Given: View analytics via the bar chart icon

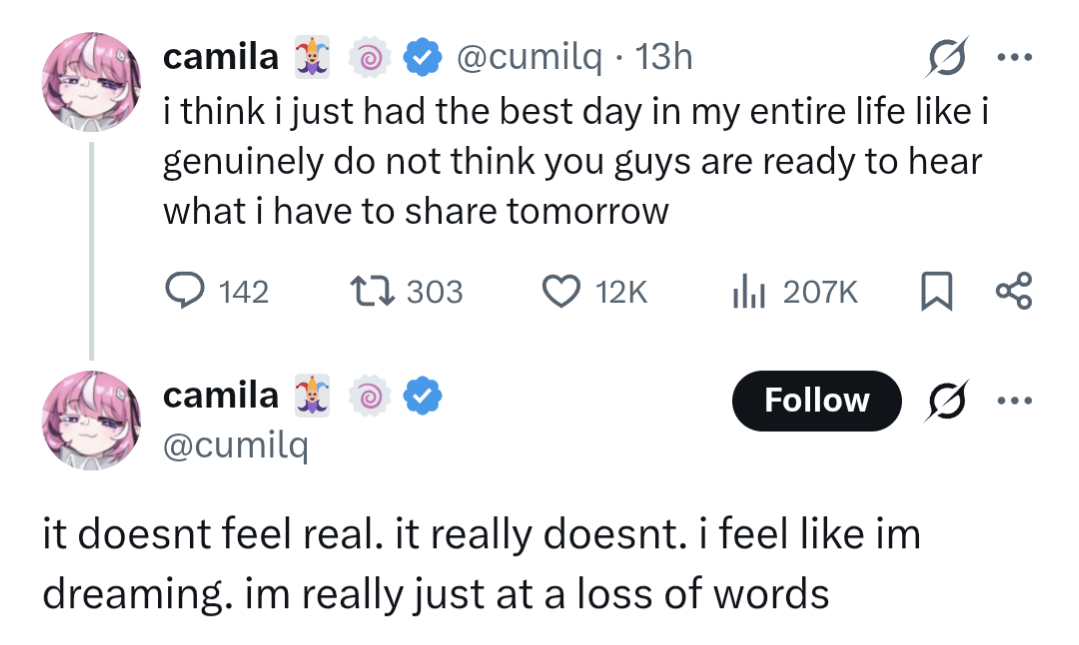Looking at the screenshot, I should pos(749,290).
